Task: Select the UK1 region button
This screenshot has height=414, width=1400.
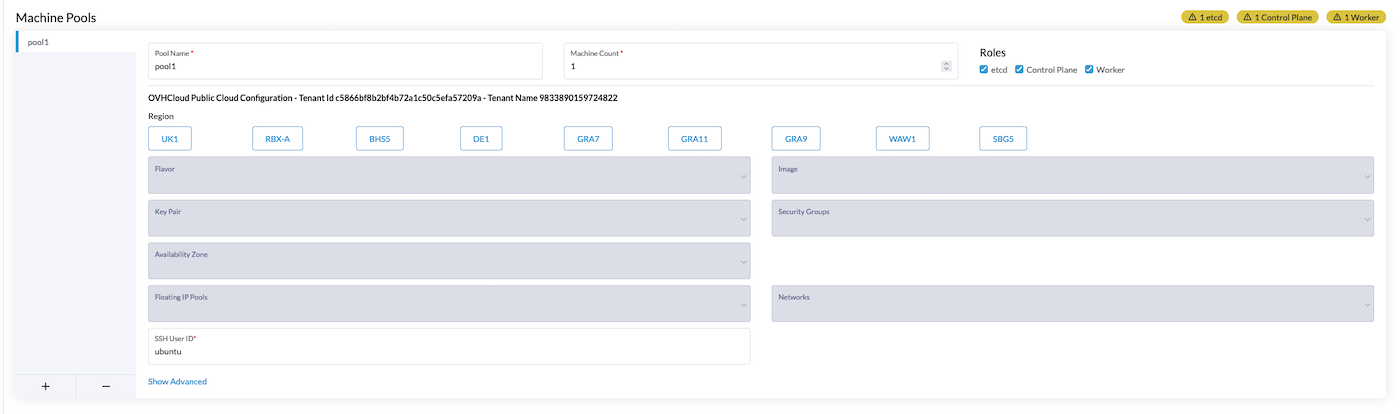Action: point(169,139)
